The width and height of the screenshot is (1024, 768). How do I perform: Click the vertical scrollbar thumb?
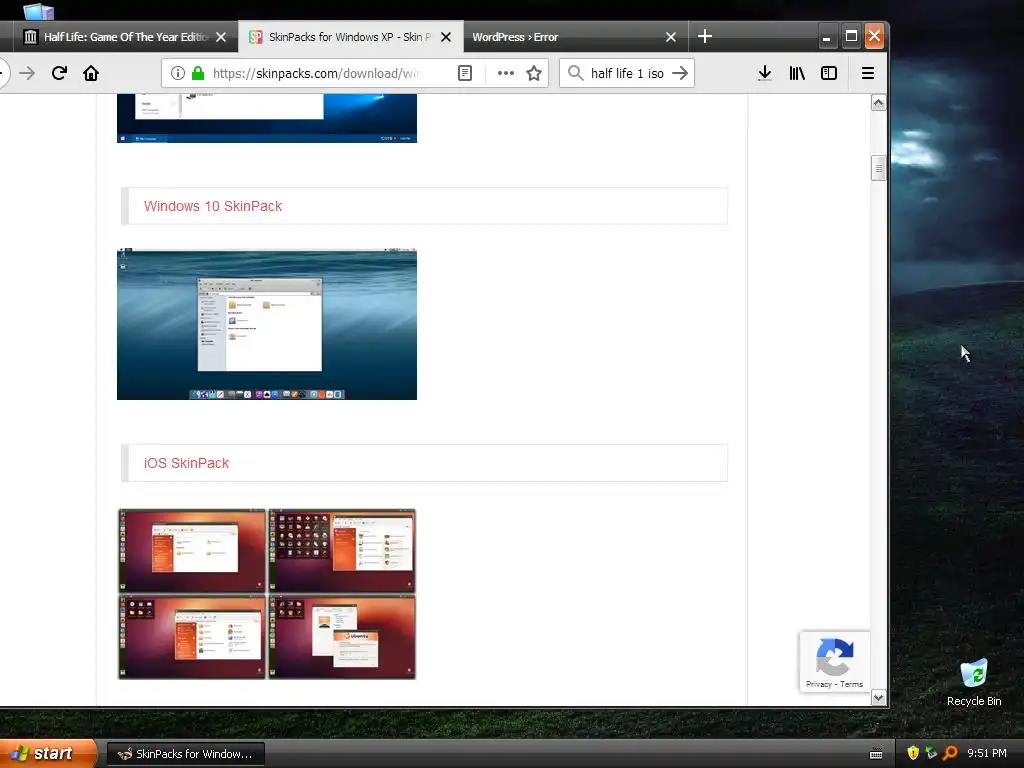(x=878, y=168)
